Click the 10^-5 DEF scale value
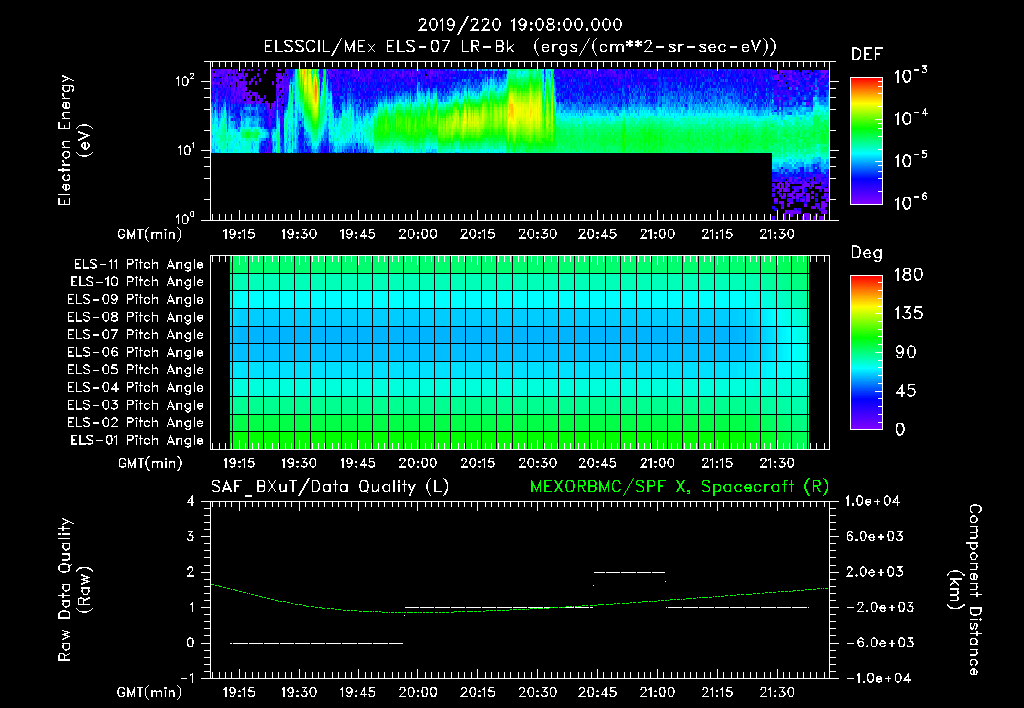This screenshot has height=708, width=1024. point(910,159)
